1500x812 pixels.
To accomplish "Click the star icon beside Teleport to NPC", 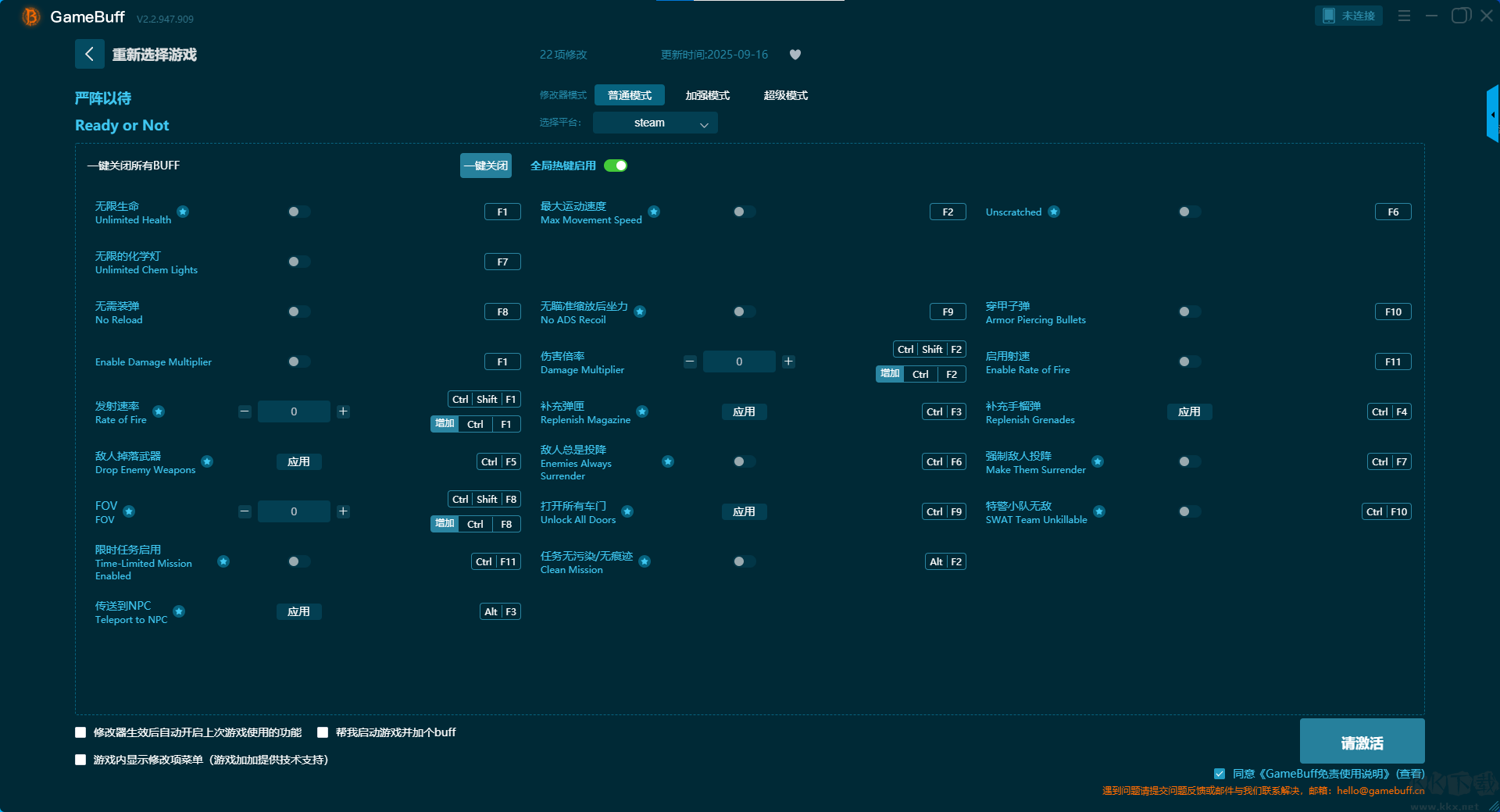I will pos(179,611).
